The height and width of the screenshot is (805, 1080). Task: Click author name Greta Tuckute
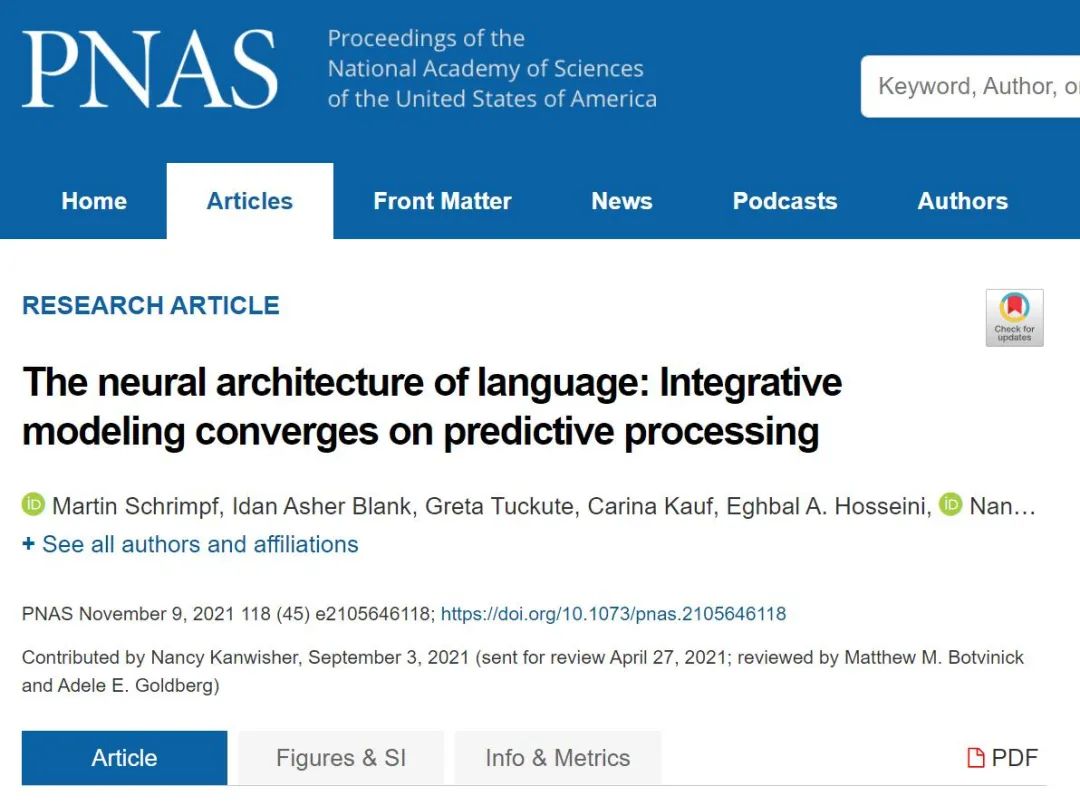[x=499, y=506]
